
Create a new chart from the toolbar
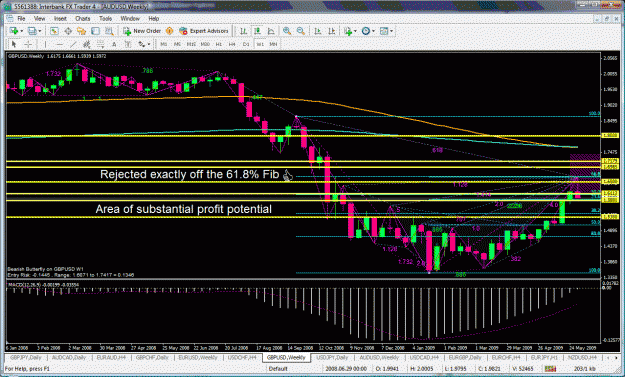pos(14,31)
